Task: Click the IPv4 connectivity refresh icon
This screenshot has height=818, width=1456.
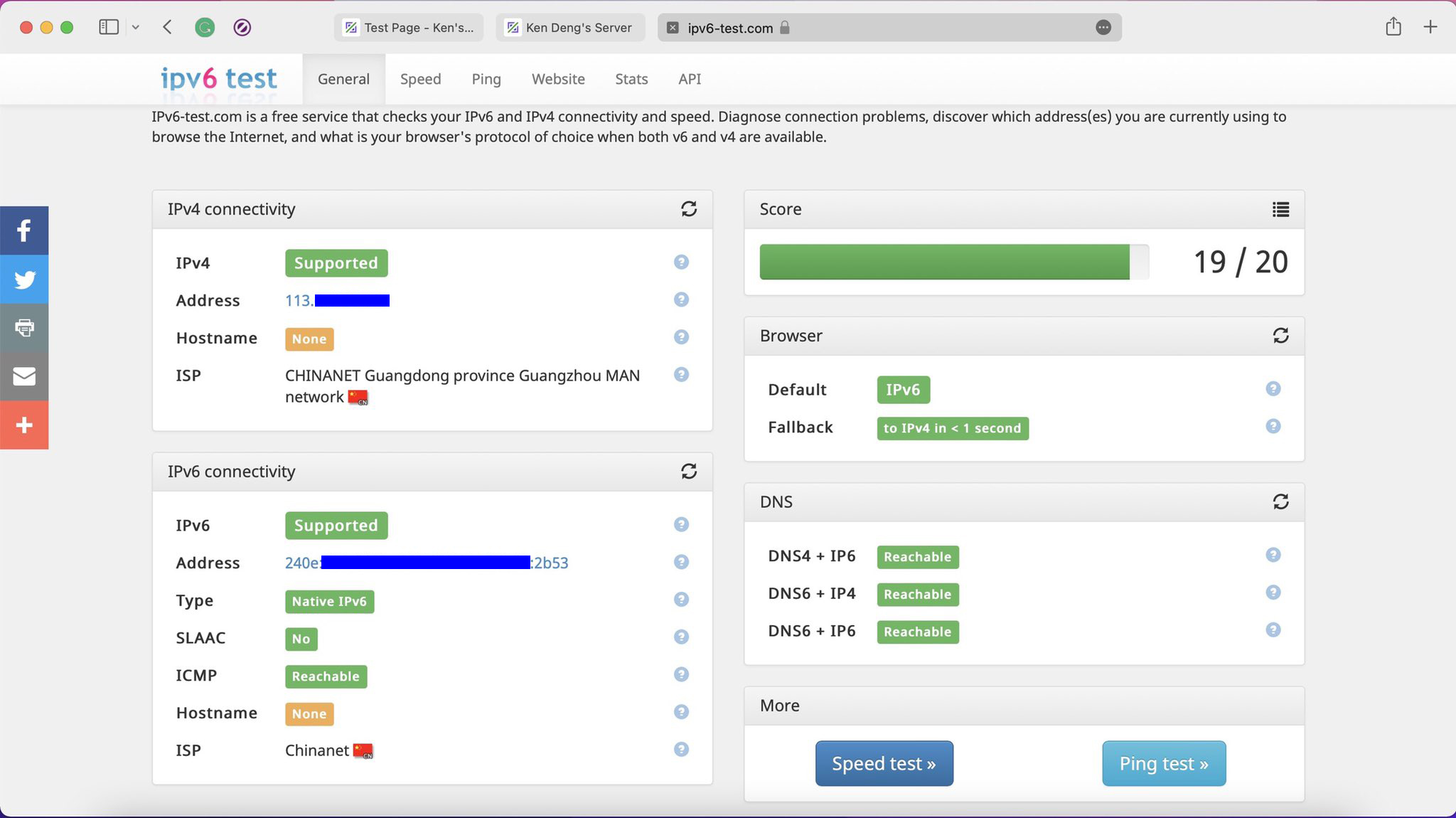Action: click(689, 209)
